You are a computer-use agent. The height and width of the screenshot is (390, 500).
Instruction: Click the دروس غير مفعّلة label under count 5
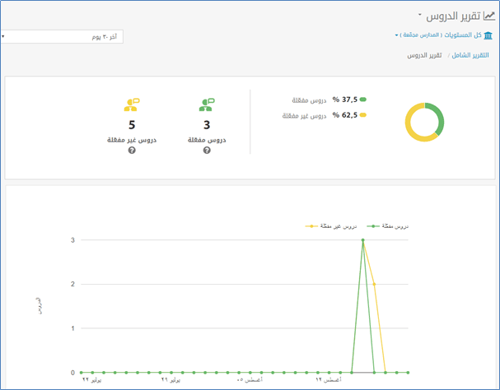(132, 140)
